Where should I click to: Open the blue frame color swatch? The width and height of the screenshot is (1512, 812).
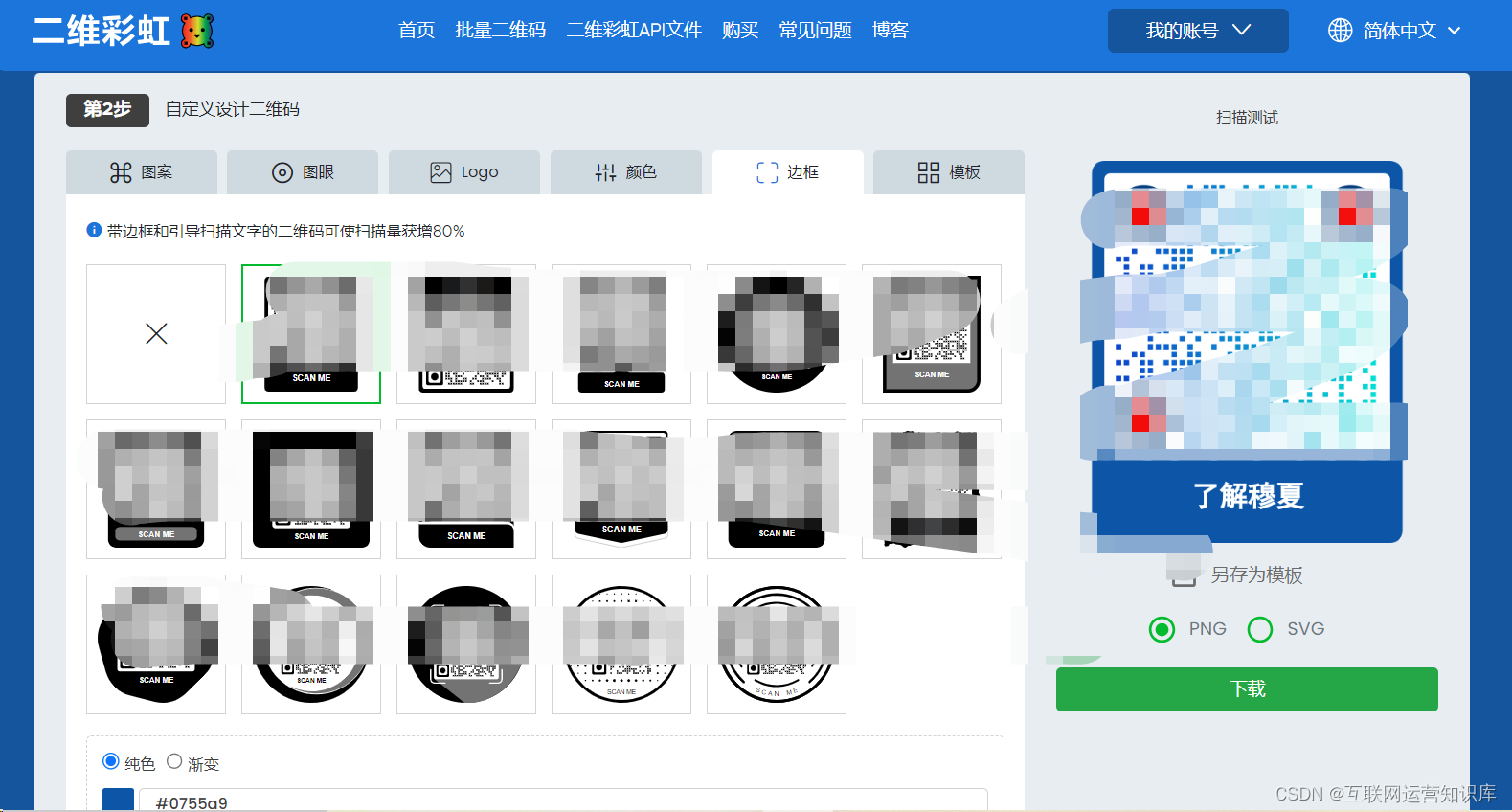pyautogui.click(x=118, y=801)
